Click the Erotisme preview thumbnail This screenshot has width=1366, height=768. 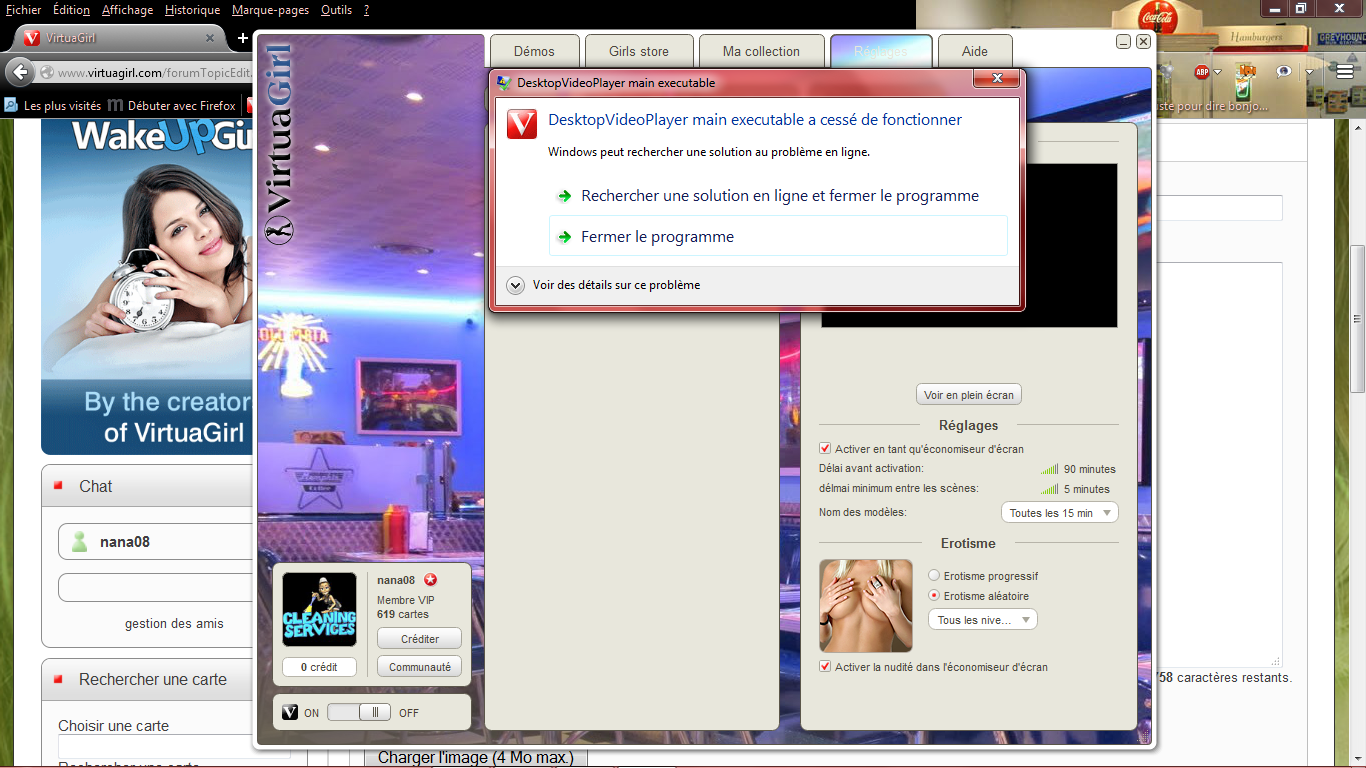[866, 606]
